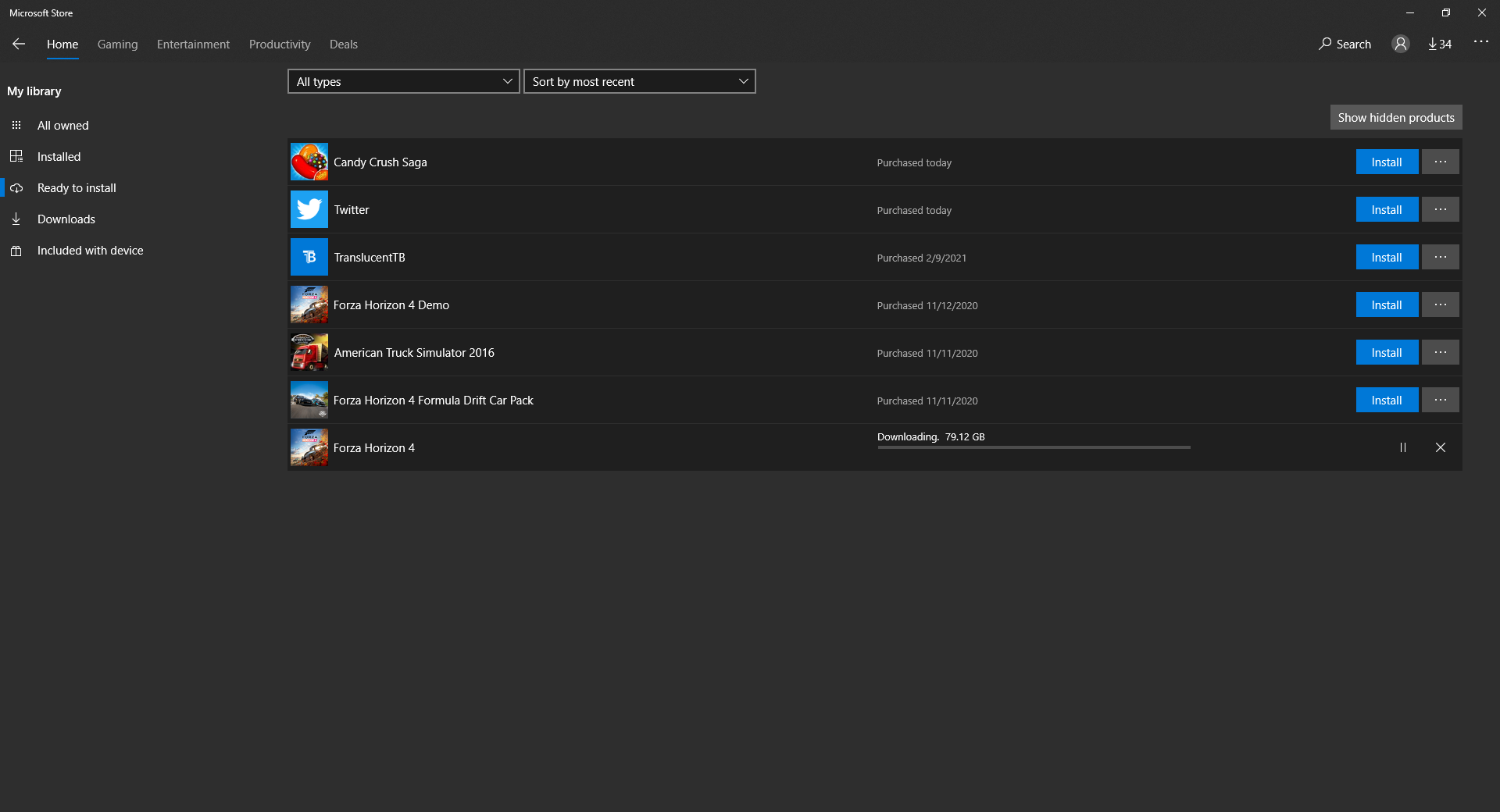Click the All owned grid icon
The width and height of the screenshot is (1500, 812).
pos(16,125)
